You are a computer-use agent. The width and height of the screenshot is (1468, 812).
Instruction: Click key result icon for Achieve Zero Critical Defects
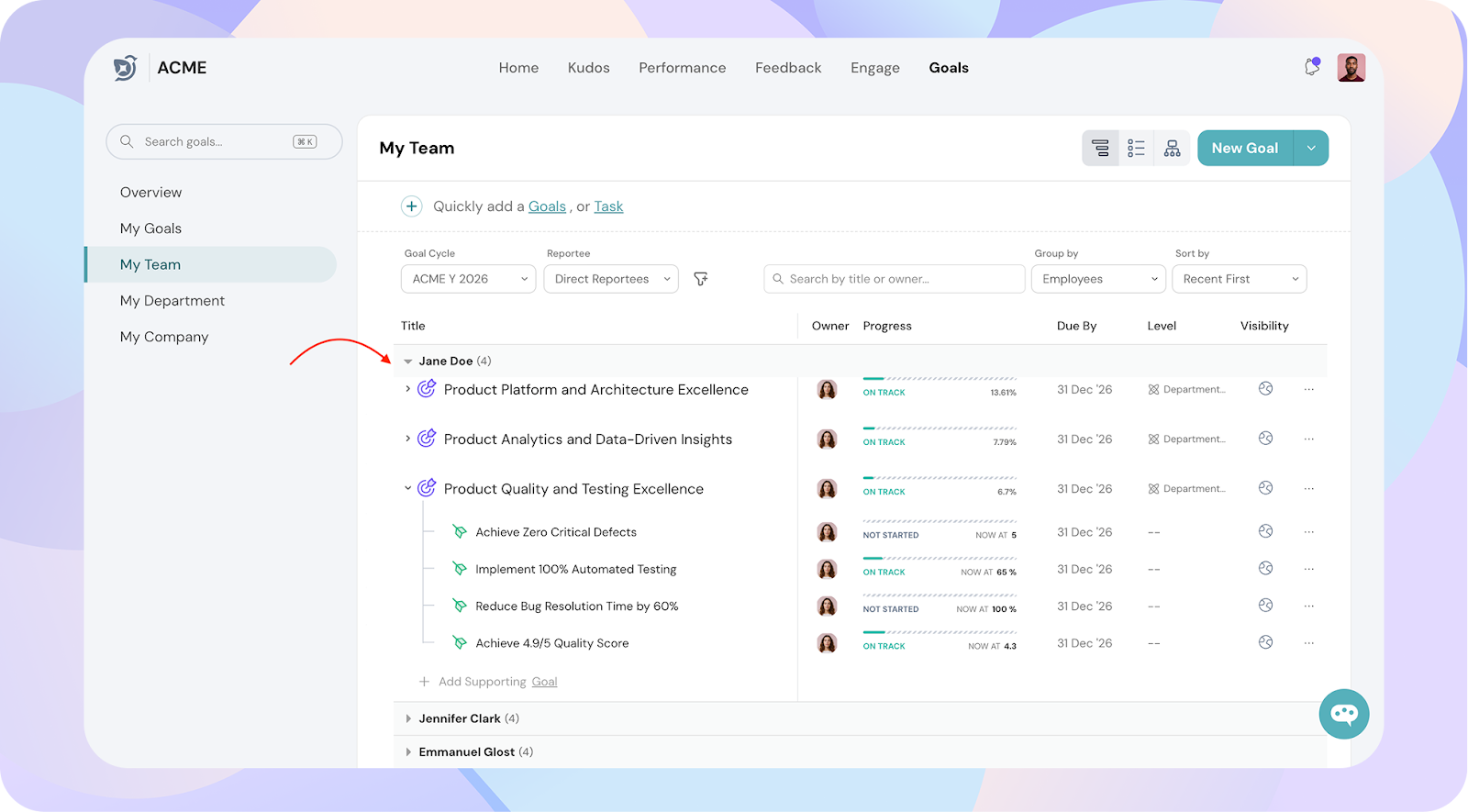coord(460,531)
